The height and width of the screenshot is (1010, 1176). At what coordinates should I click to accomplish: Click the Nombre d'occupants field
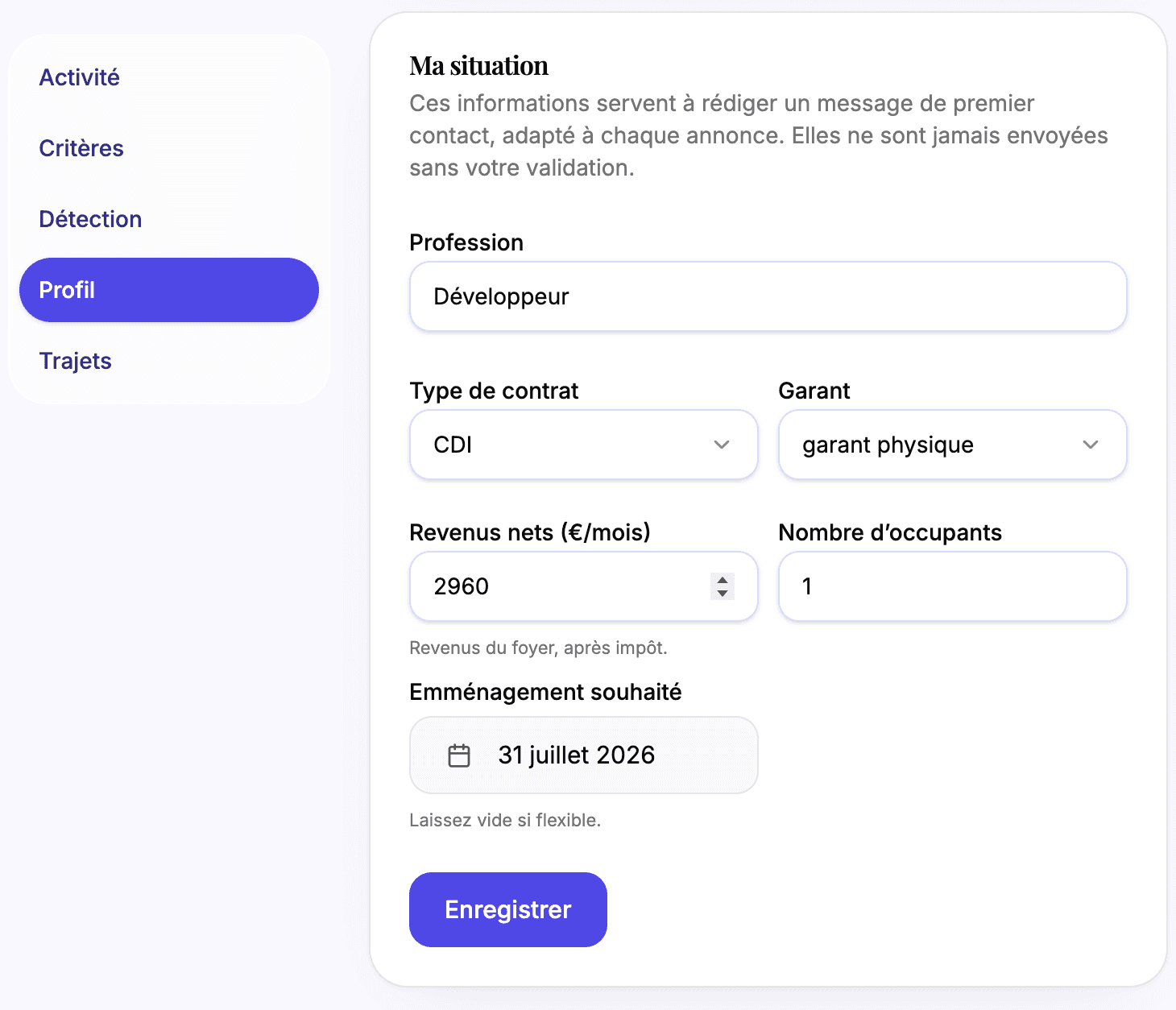952,586
